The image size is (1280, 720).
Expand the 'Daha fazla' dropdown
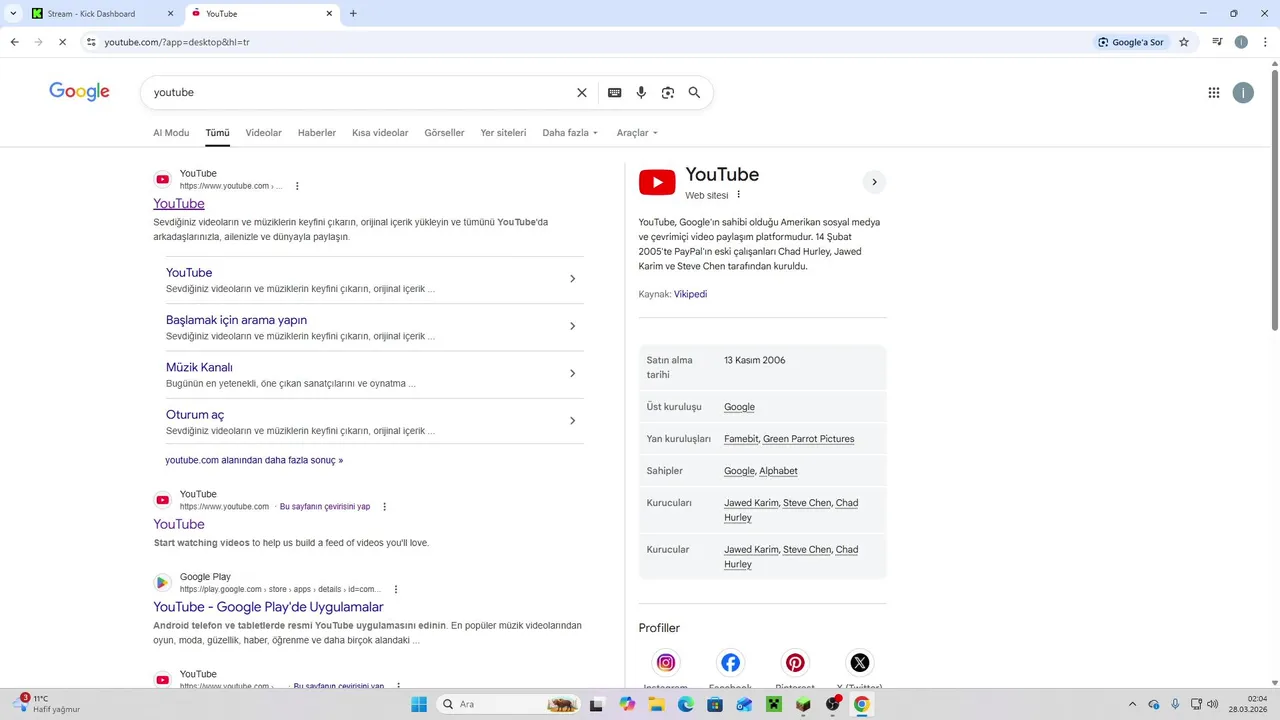pyautogui.click(x=570, y=132)
